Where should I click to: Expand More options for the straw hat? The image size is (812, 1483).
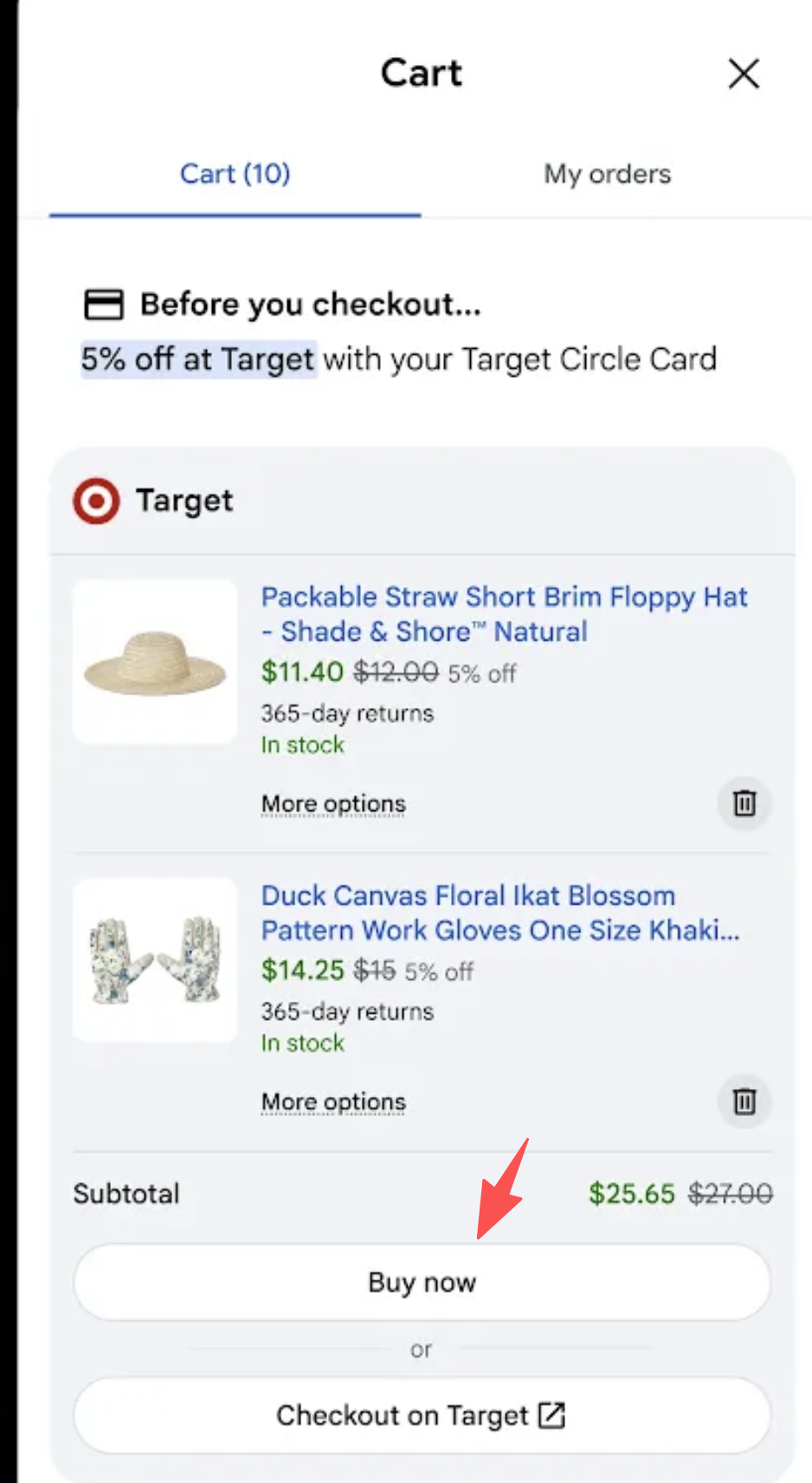tap(333, 804)
